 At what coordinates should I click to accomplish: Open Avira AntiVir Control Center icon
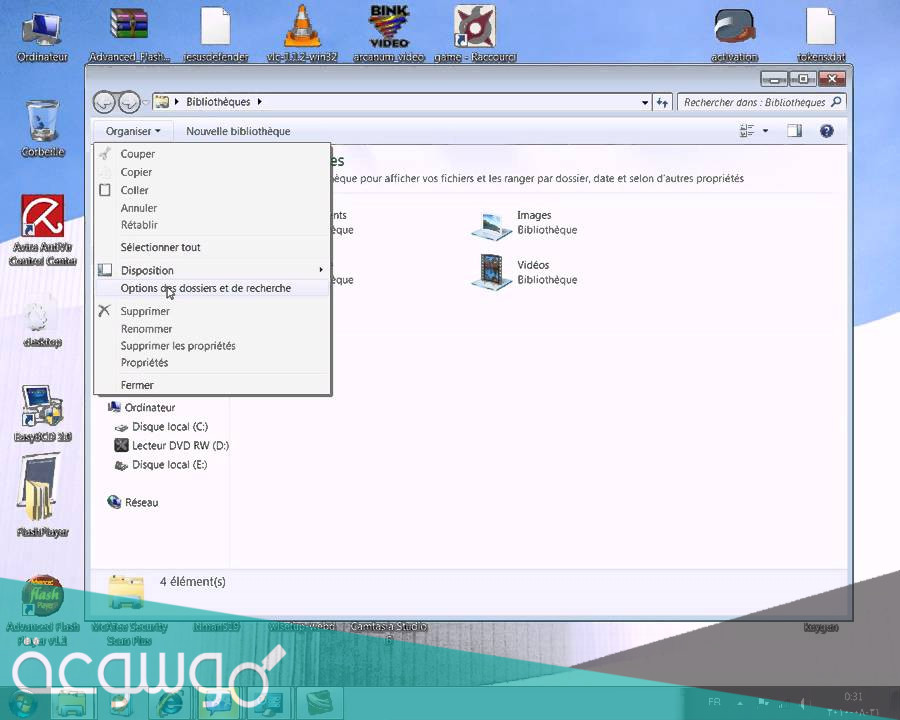42,218
